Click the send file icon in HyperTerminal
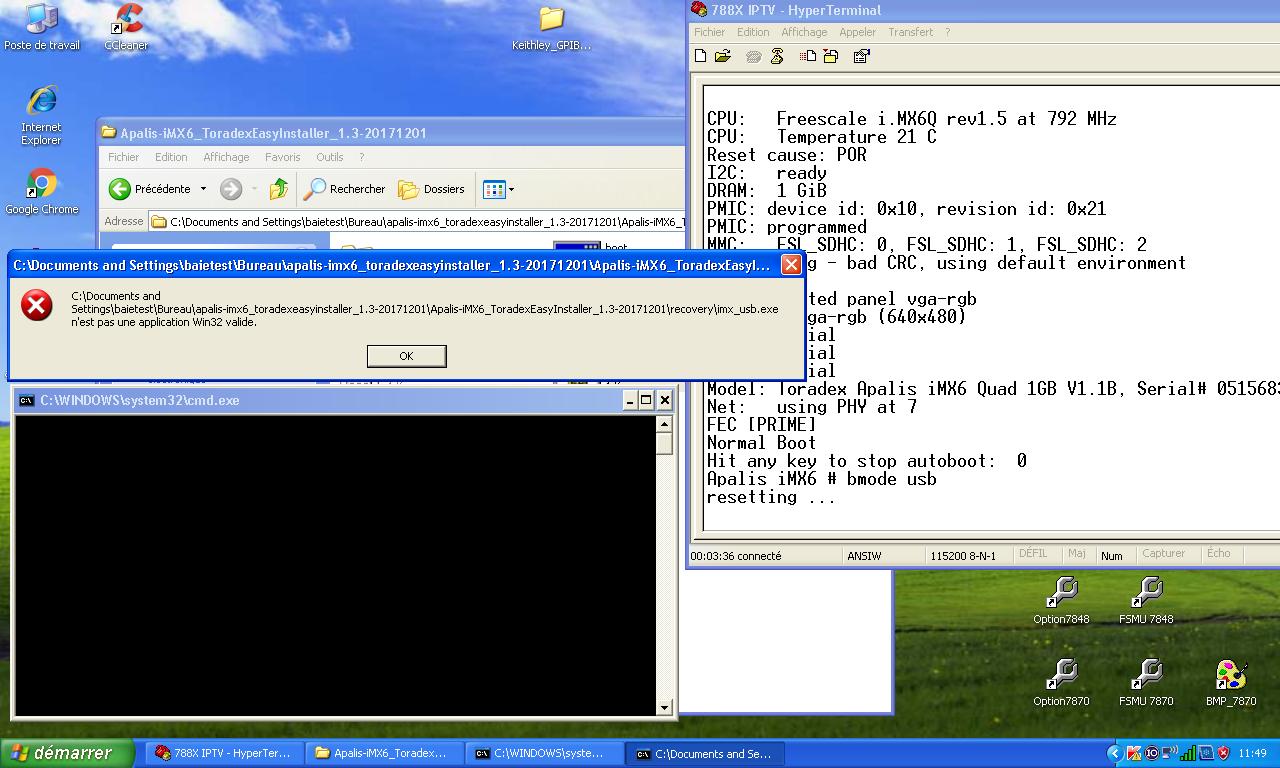Screen dimensions: 1280x768 [x=808, y=56]
